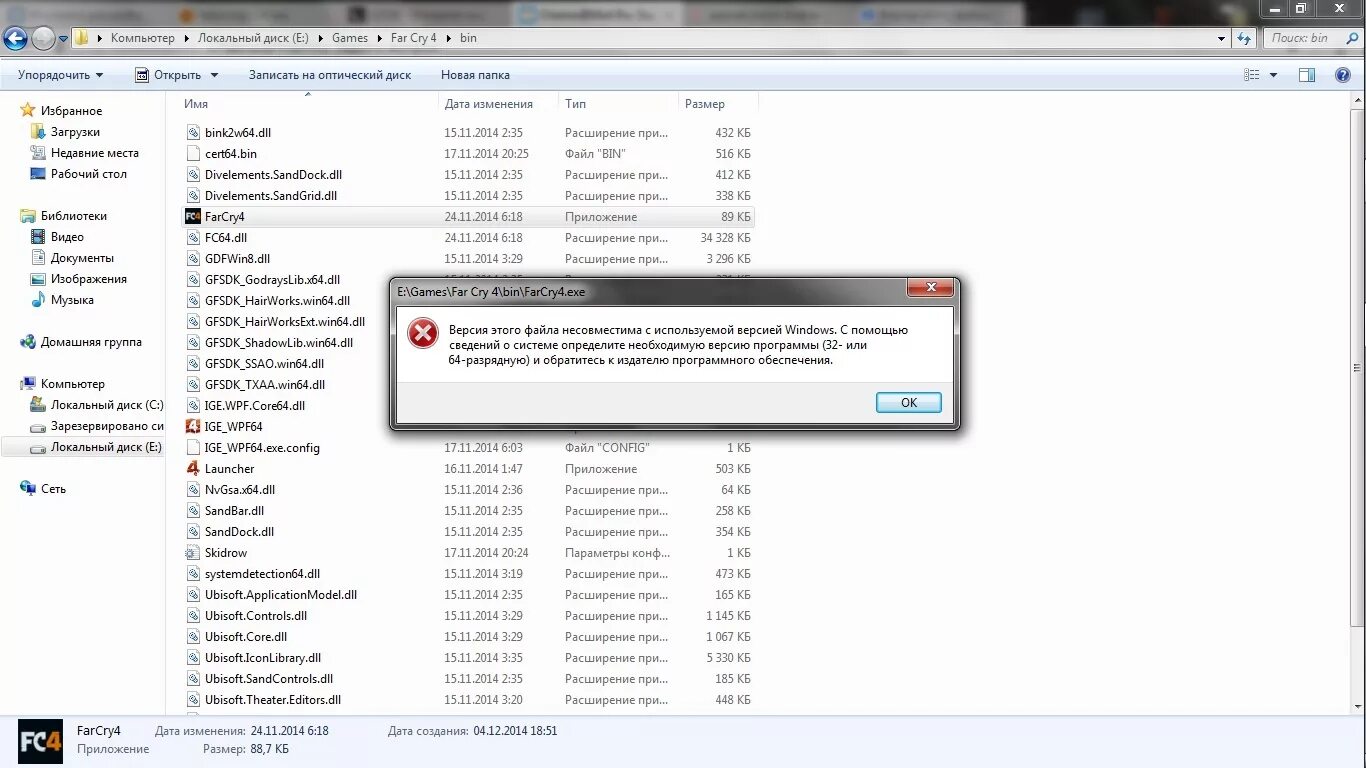The height and width of the screenshot is (768, 1366).
Task: Select file 'Ubisoft.Theater.Editors.dll'
Action: coord(273,700)
